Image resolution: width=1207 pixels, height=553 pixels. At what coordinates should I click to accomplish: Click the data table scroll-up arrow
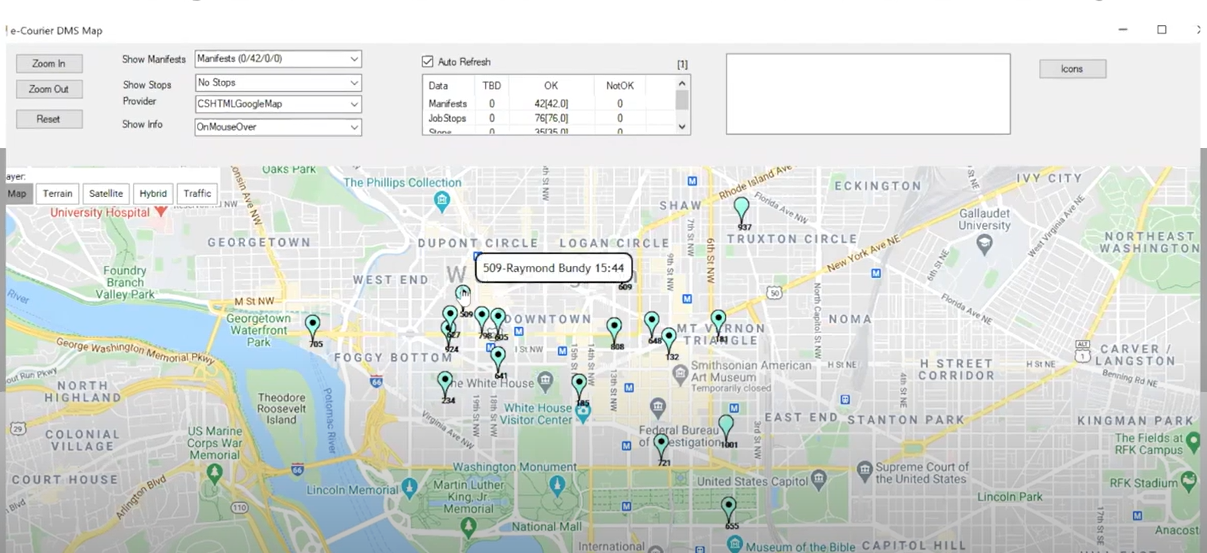(x=682, y=84)
